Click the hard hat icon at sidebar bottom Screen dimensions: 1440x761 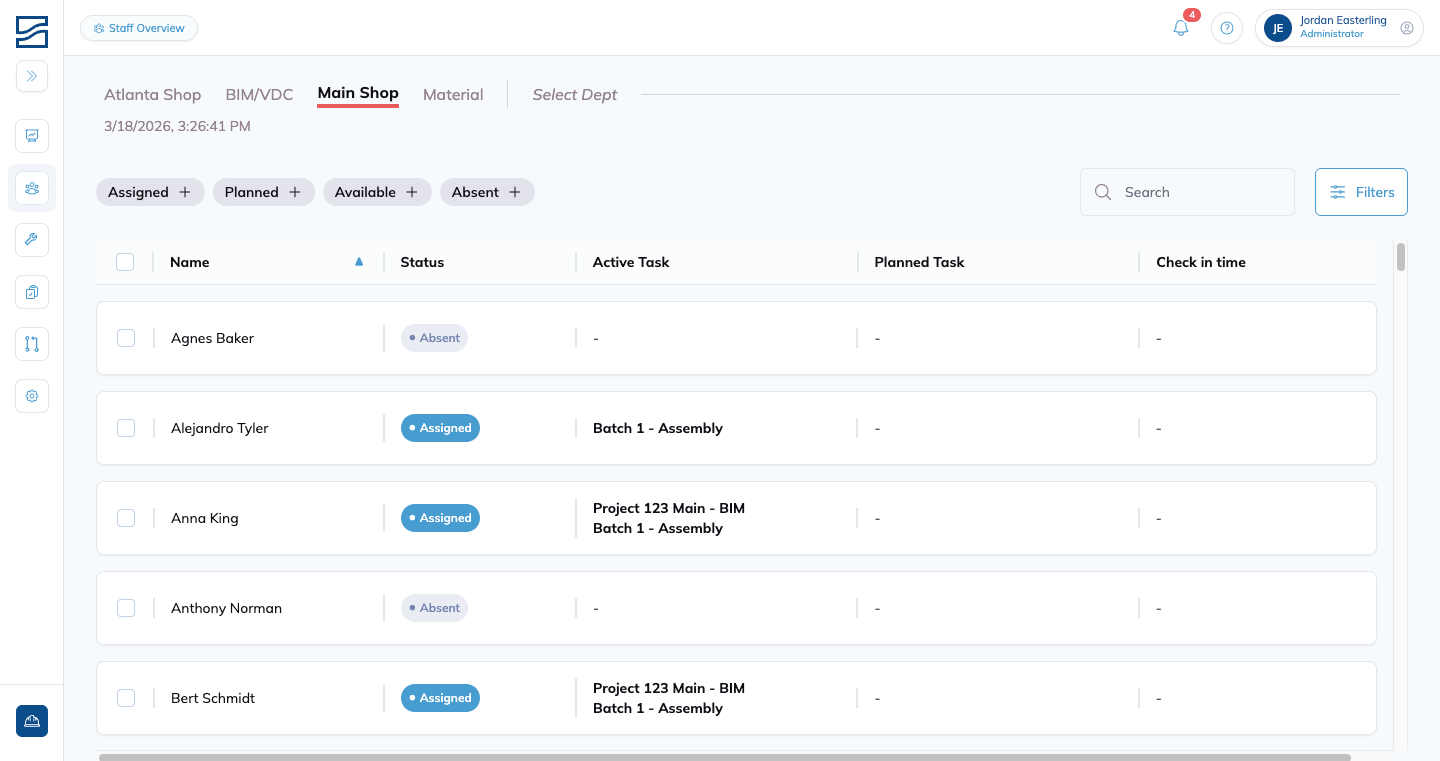(32, 721)
